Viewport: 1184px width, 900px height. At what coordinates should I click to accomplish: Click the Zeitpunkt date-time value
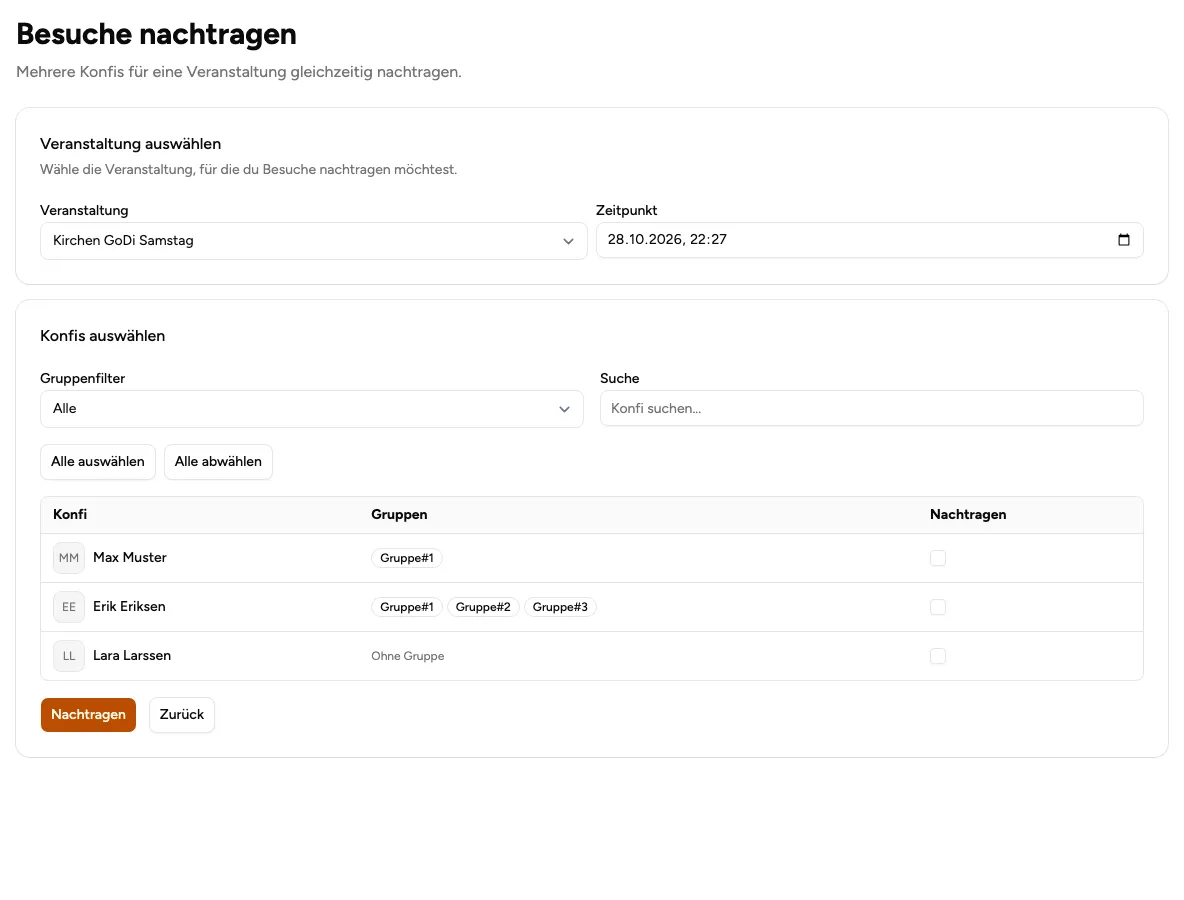pos(667,239)
